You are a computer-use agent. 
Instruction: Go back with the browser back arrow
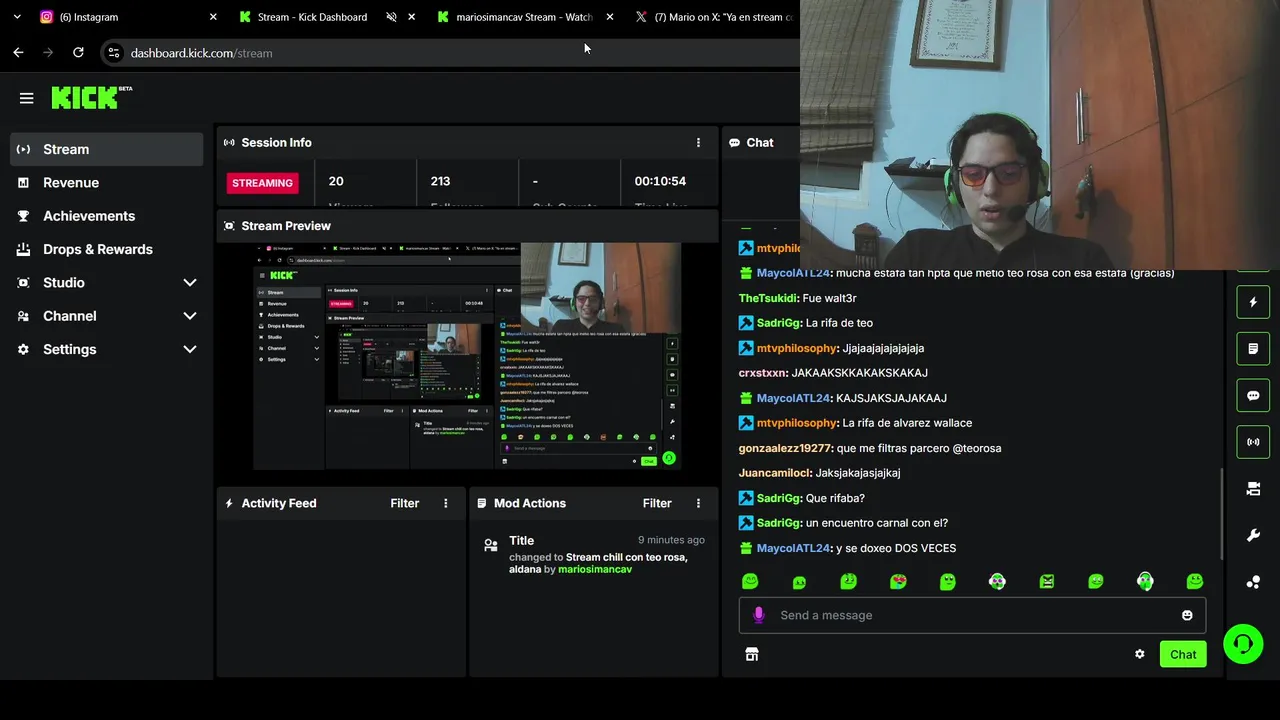pyautogui.click(x=18, y=53)
